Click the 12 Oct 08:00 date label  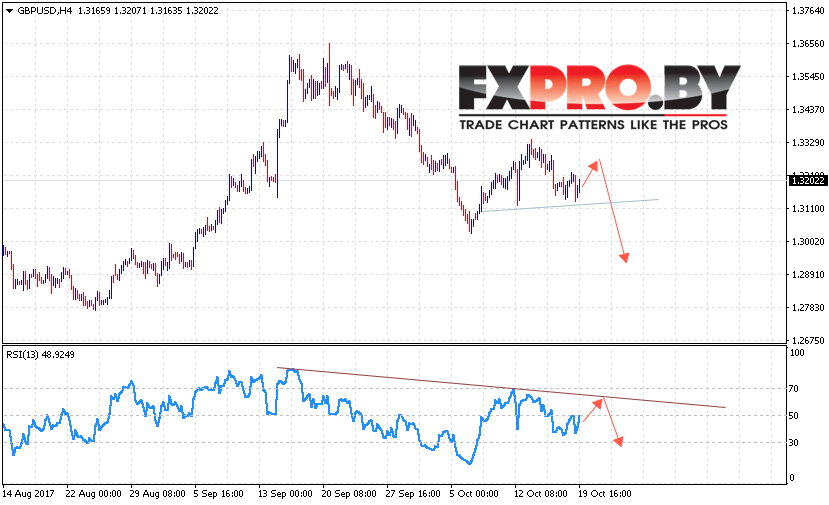tap(541, 494)
